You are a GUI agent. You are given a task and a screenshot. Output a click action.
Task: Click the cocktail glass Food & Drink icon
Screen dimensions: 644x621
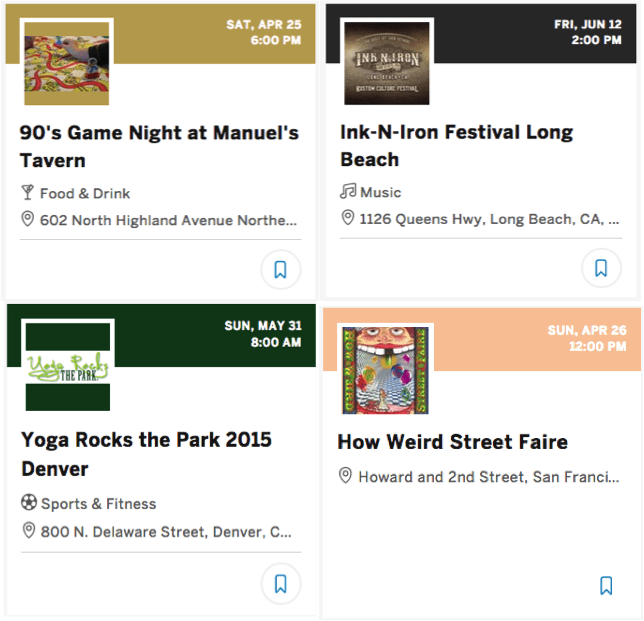[28, 193]
